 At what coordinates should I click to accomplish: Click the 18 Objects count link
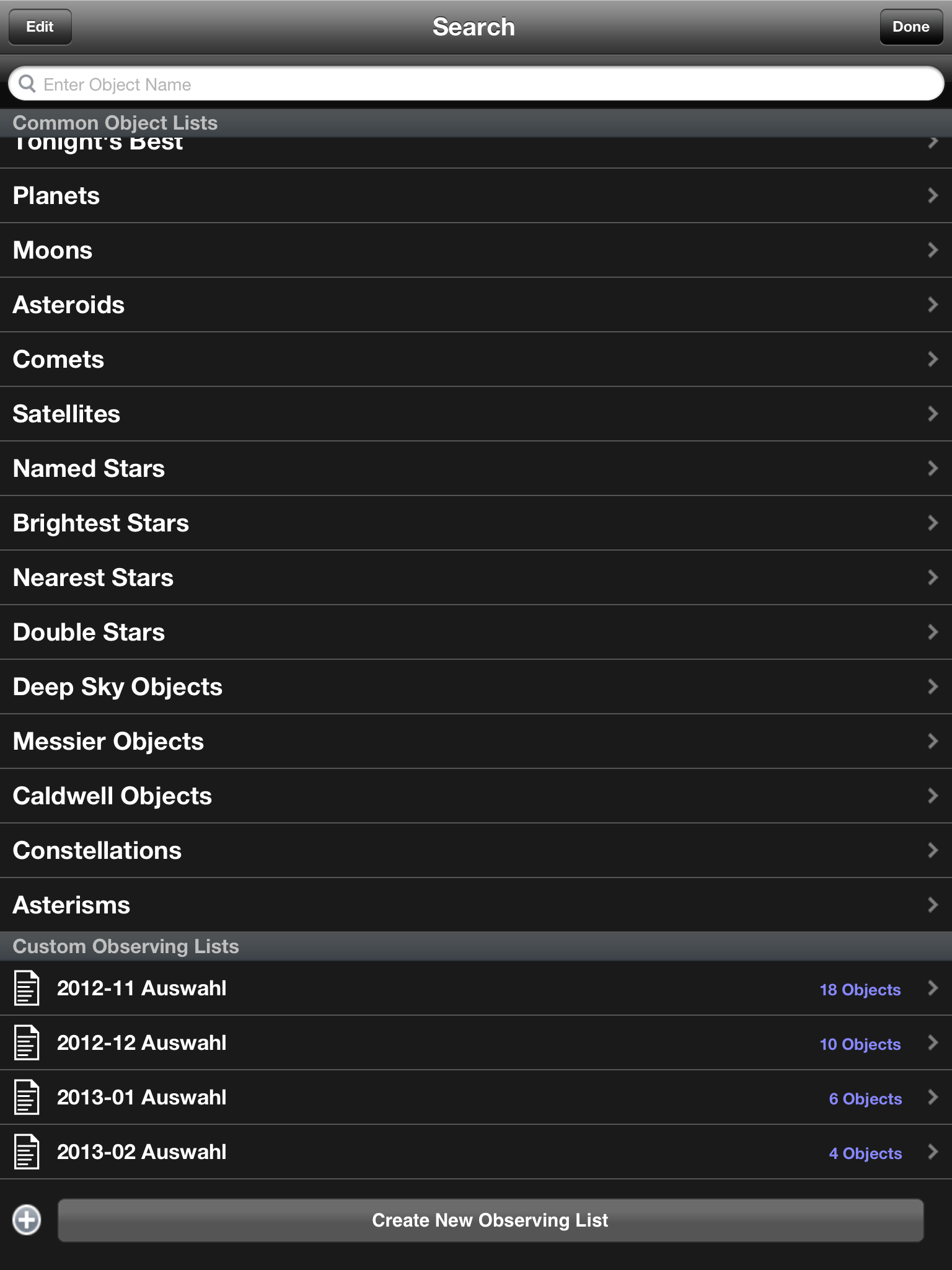860,990
